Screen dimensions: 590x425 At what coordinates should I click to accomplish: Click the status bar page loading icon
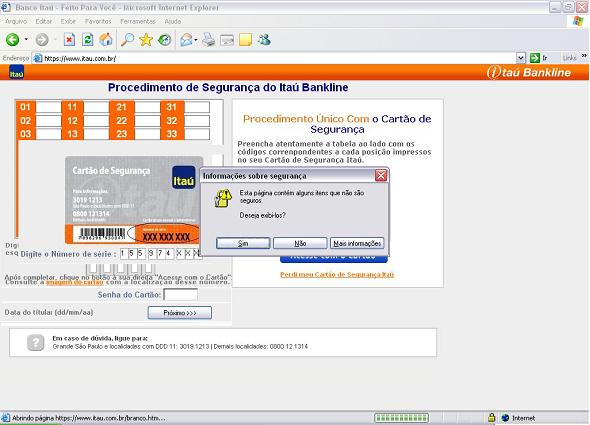pyautogui.click(x=6, y=418)
